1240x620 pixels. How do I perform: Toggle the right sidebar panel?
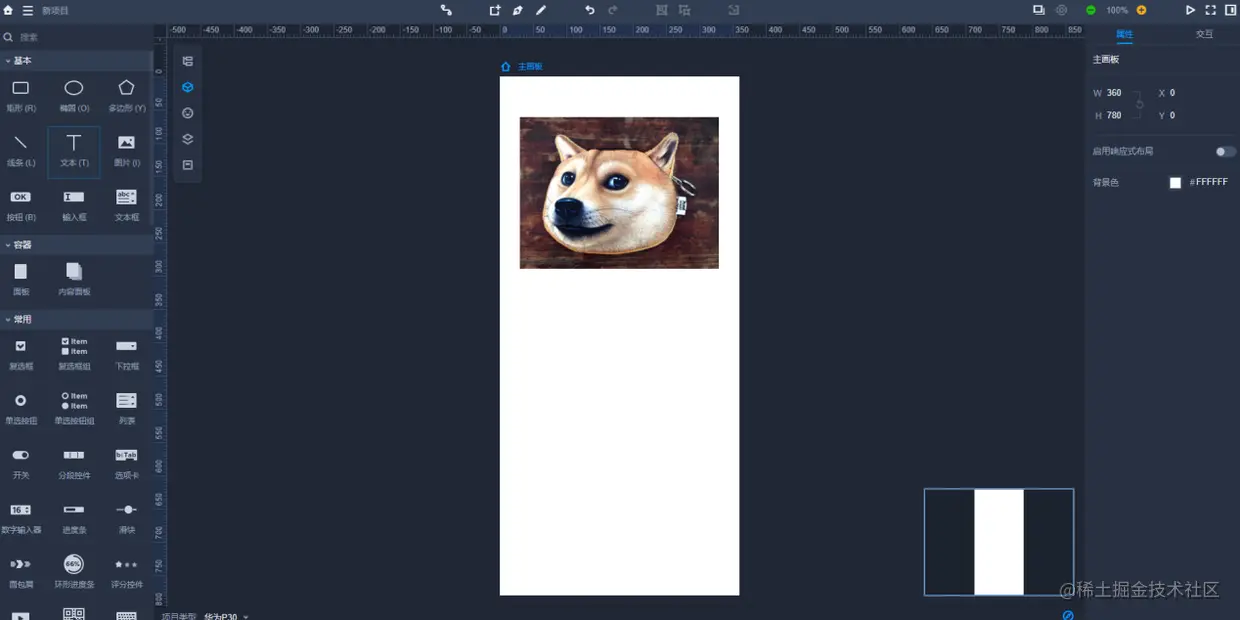[x=1230, y=10]
